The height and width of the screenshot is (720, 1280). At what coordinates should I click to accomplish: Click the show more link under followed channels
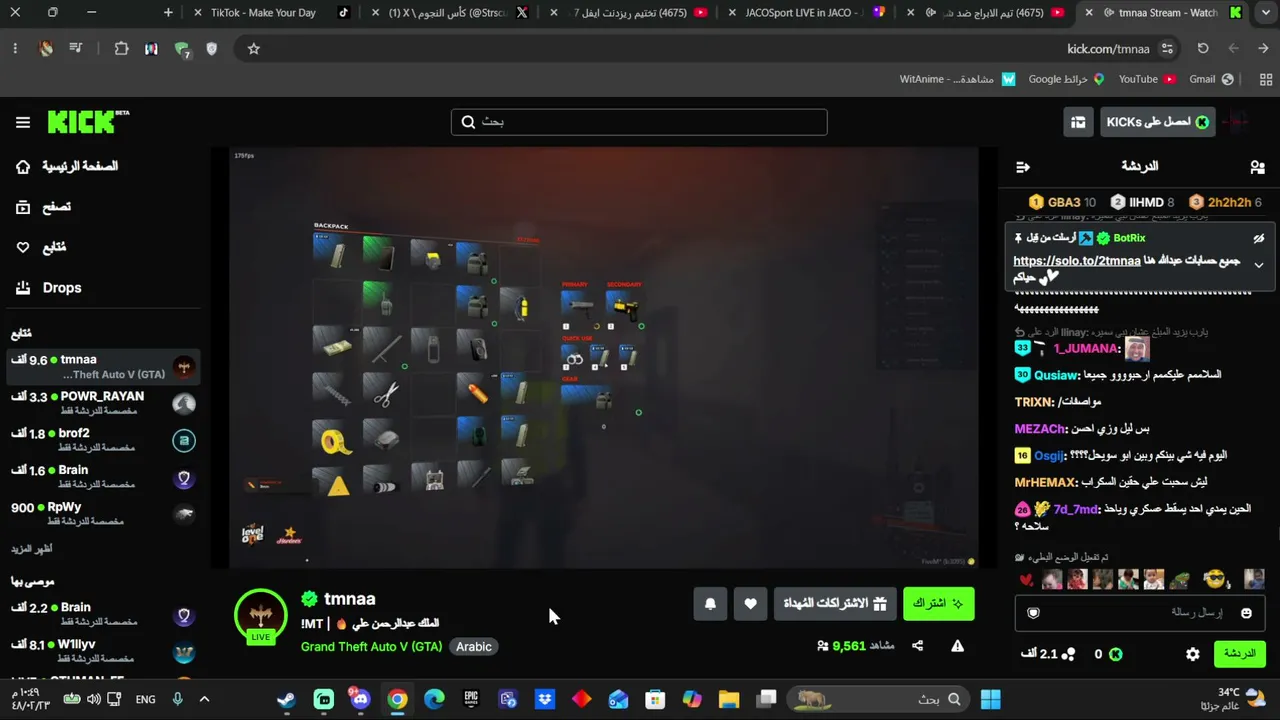[32, 549]
